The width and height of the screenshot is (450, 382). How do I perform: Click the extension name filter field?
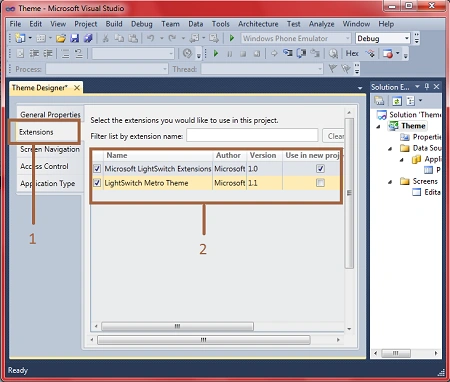252,136
